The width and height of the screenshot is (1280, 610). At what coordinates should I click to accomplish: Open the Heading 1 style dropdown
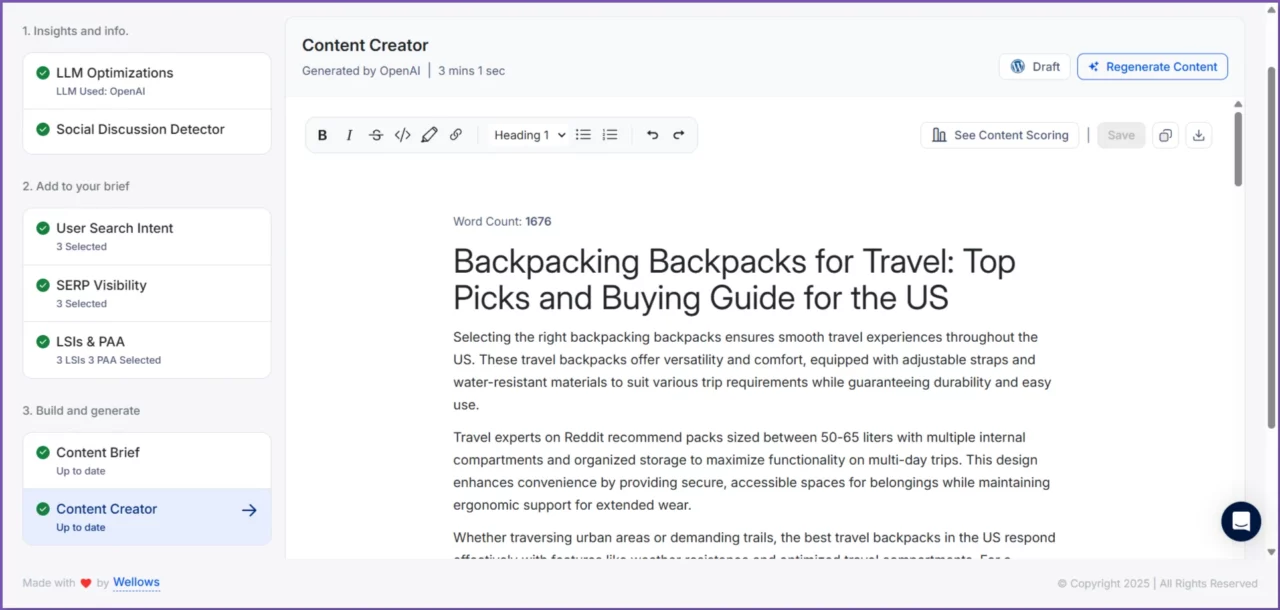pos(530,135)
